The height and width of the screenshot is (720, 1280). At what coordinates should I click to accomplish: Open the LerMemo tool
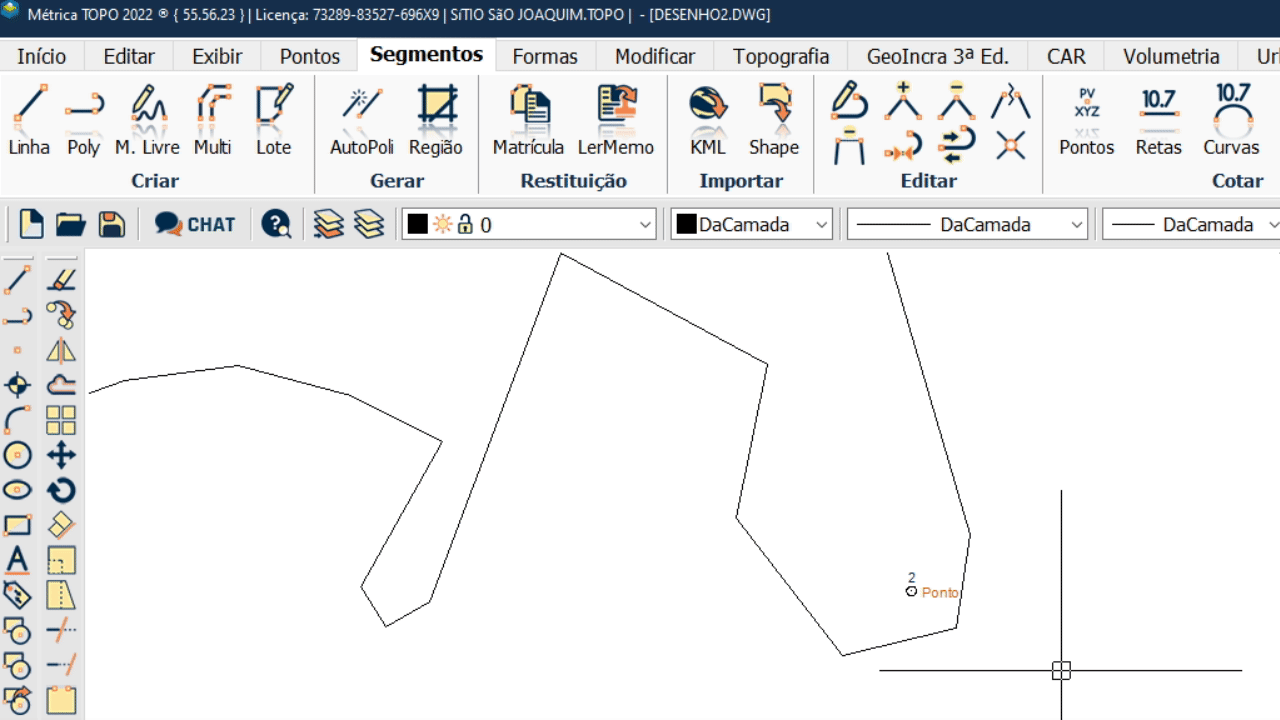tap(616, 120)
